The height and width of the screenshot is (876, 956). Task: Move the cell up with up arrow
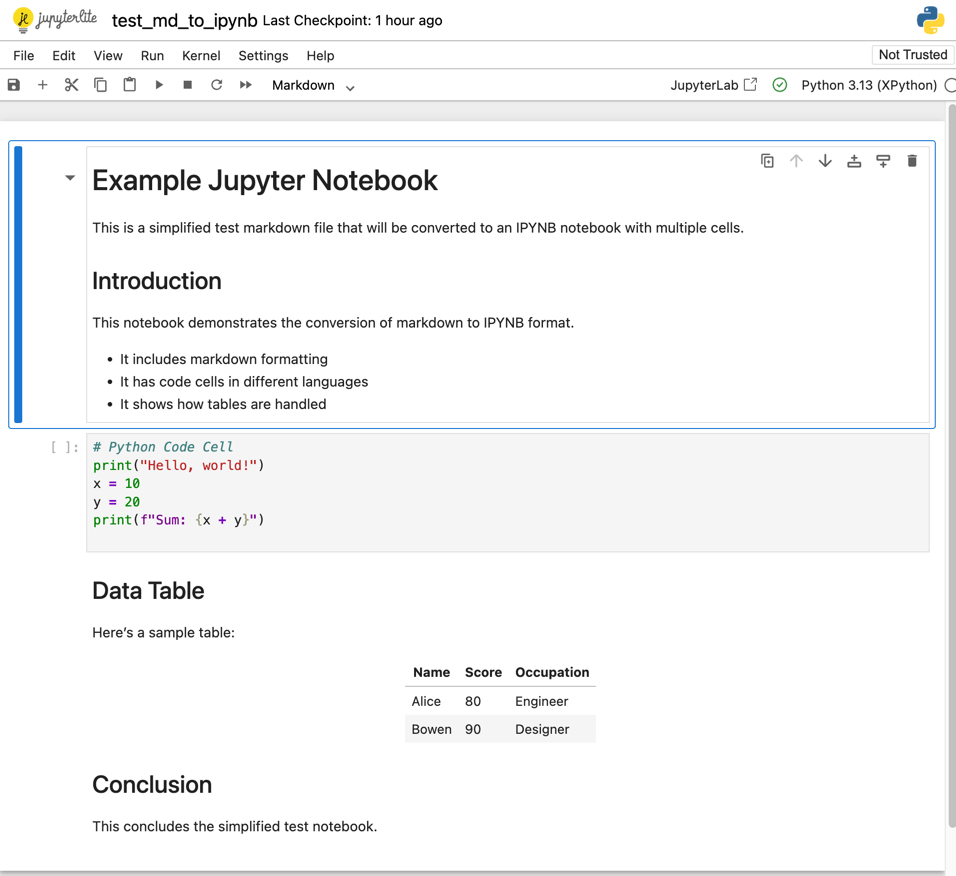[796, 161]
